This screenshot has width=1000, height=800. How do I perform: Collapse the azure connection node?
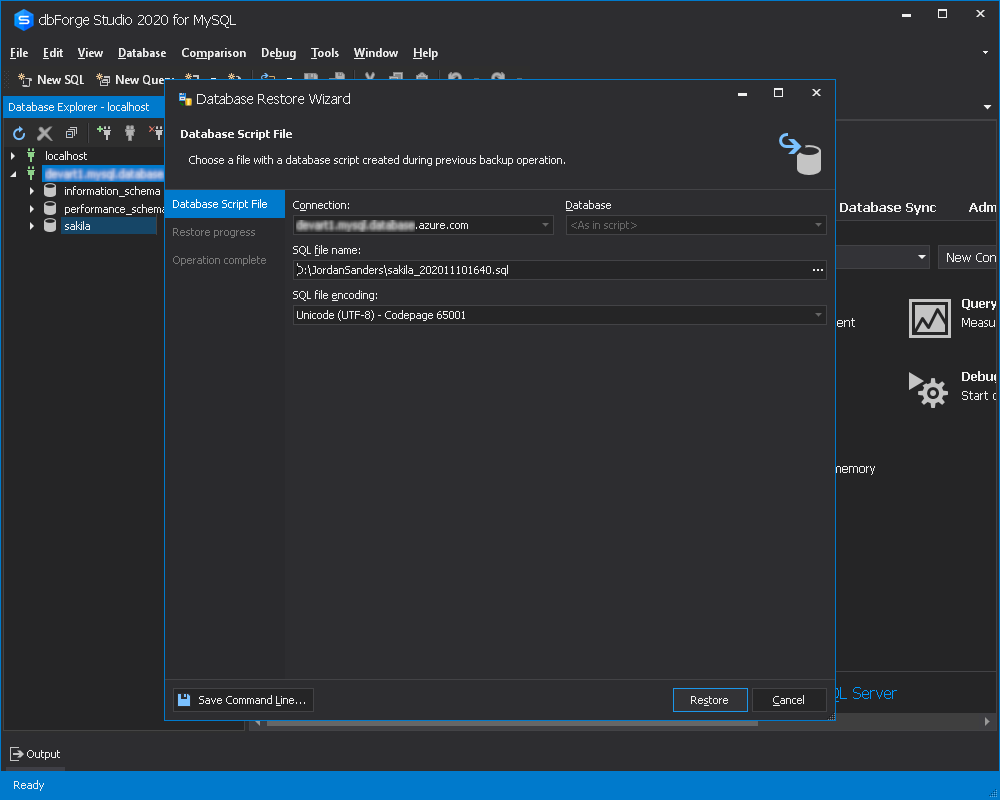pyautogui.click(x=13, y=174)
